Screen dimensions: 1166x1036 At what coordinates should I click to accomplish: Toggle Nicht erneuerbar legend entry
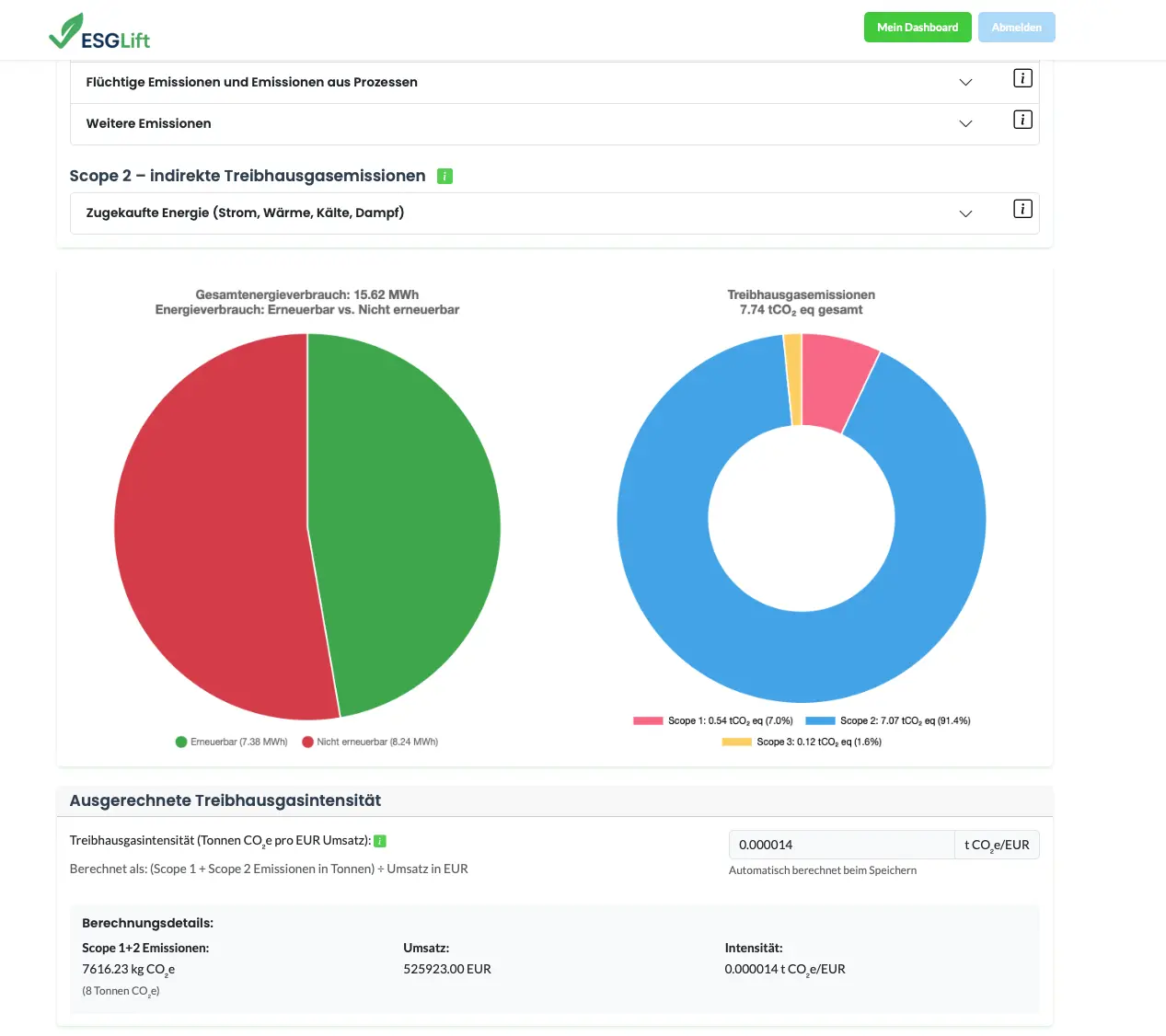tap(370, 742)
